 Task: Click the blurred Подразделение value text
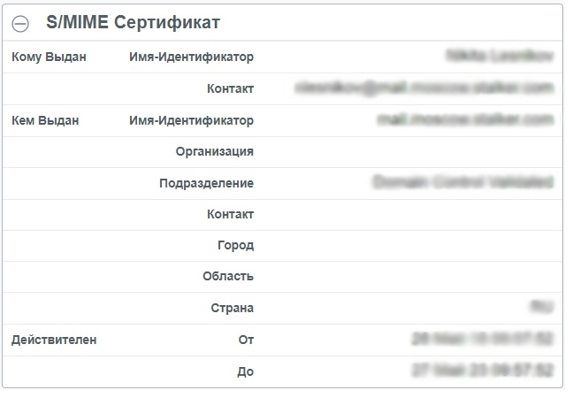463,182
